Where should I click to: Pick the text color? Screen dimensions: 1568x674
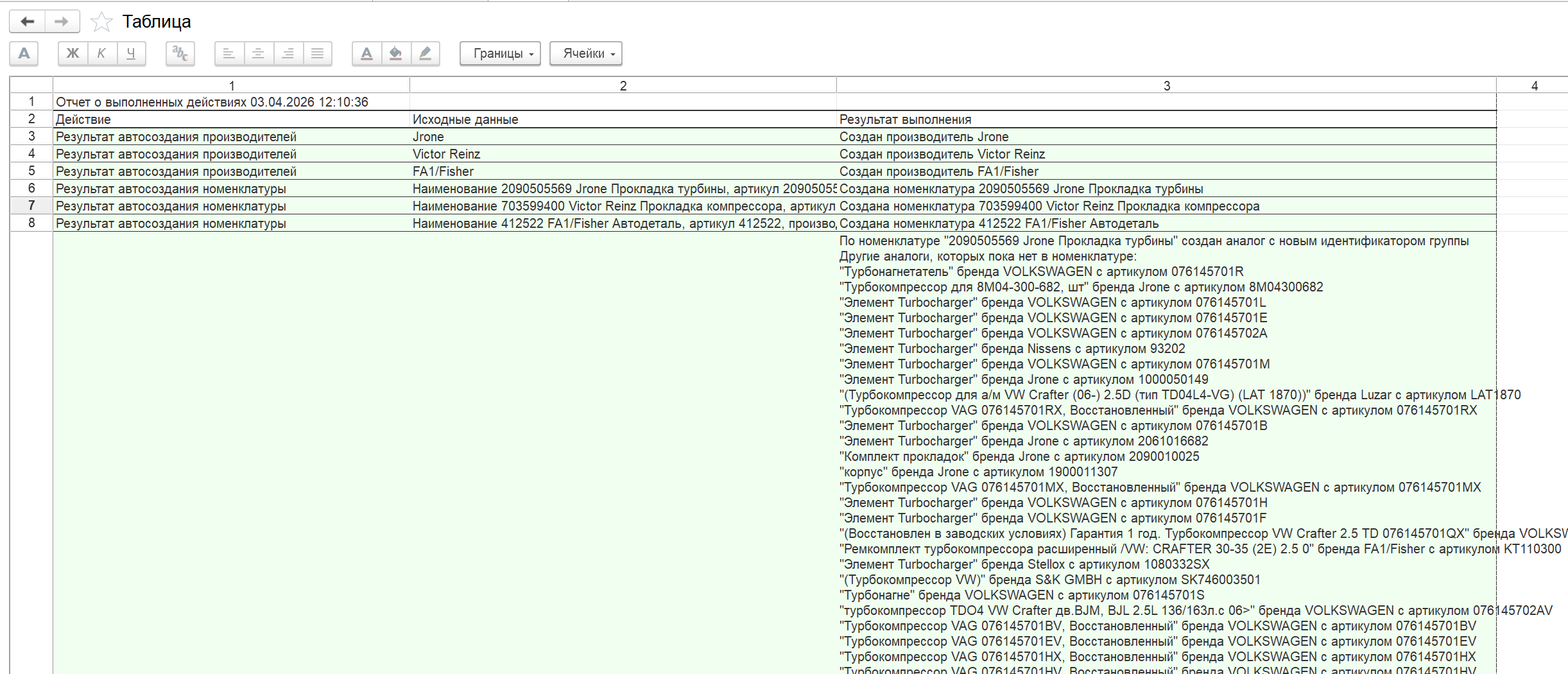366,53
